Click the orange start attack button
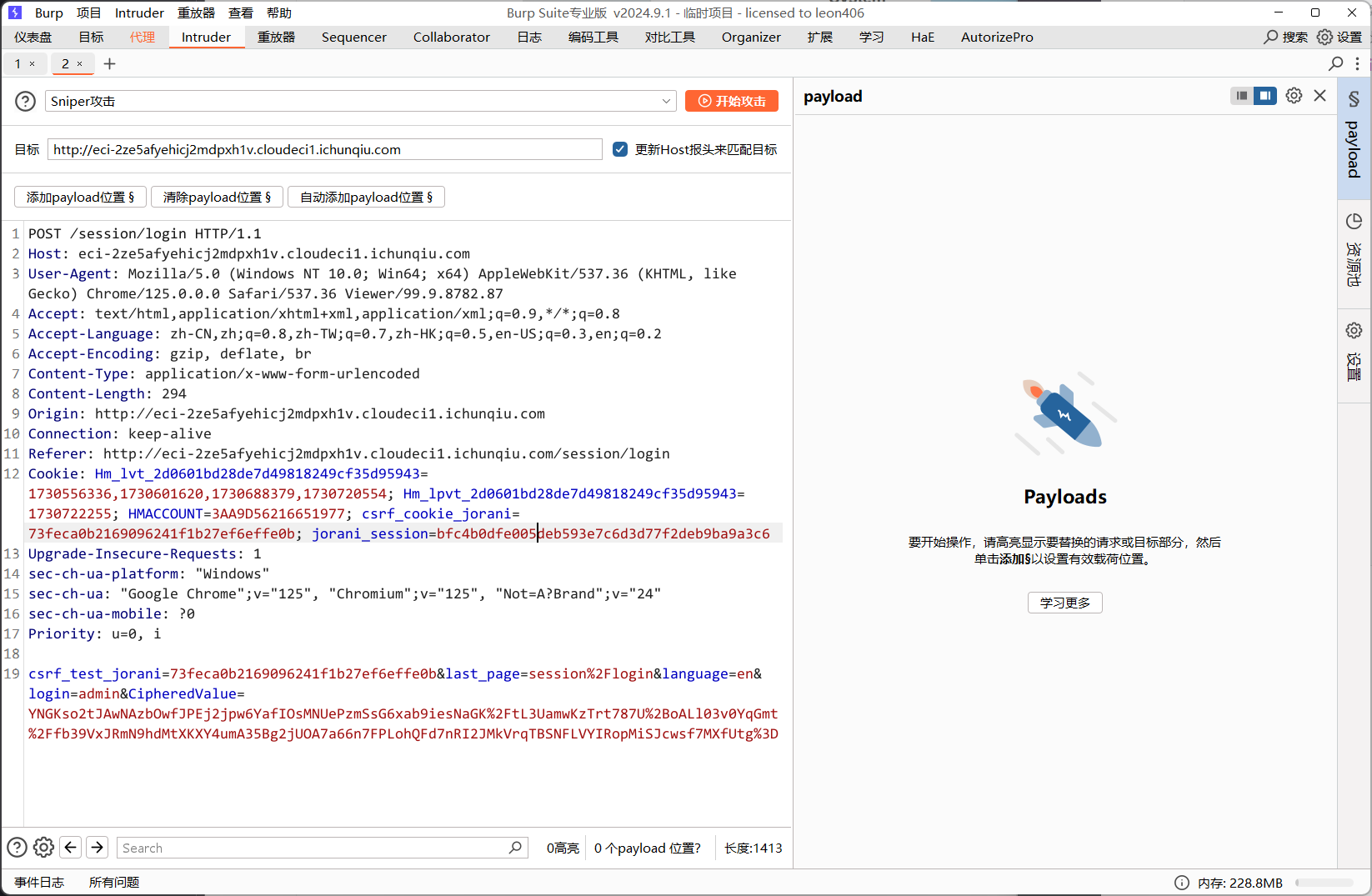Screen dimensions: 1372x896 click(731, 101)
